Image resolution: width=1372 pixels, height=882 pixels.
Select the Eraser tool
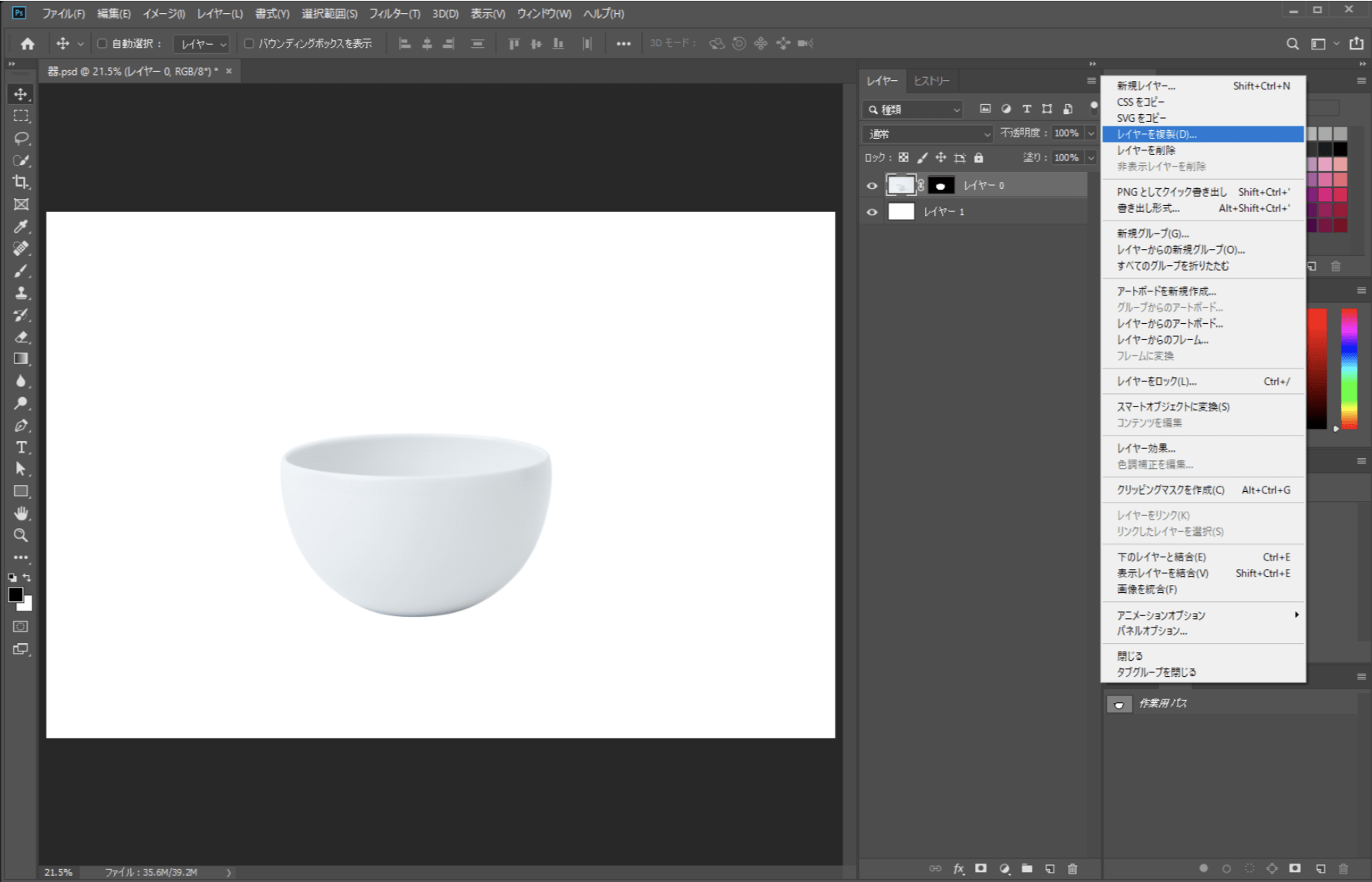tap(21, 337)
